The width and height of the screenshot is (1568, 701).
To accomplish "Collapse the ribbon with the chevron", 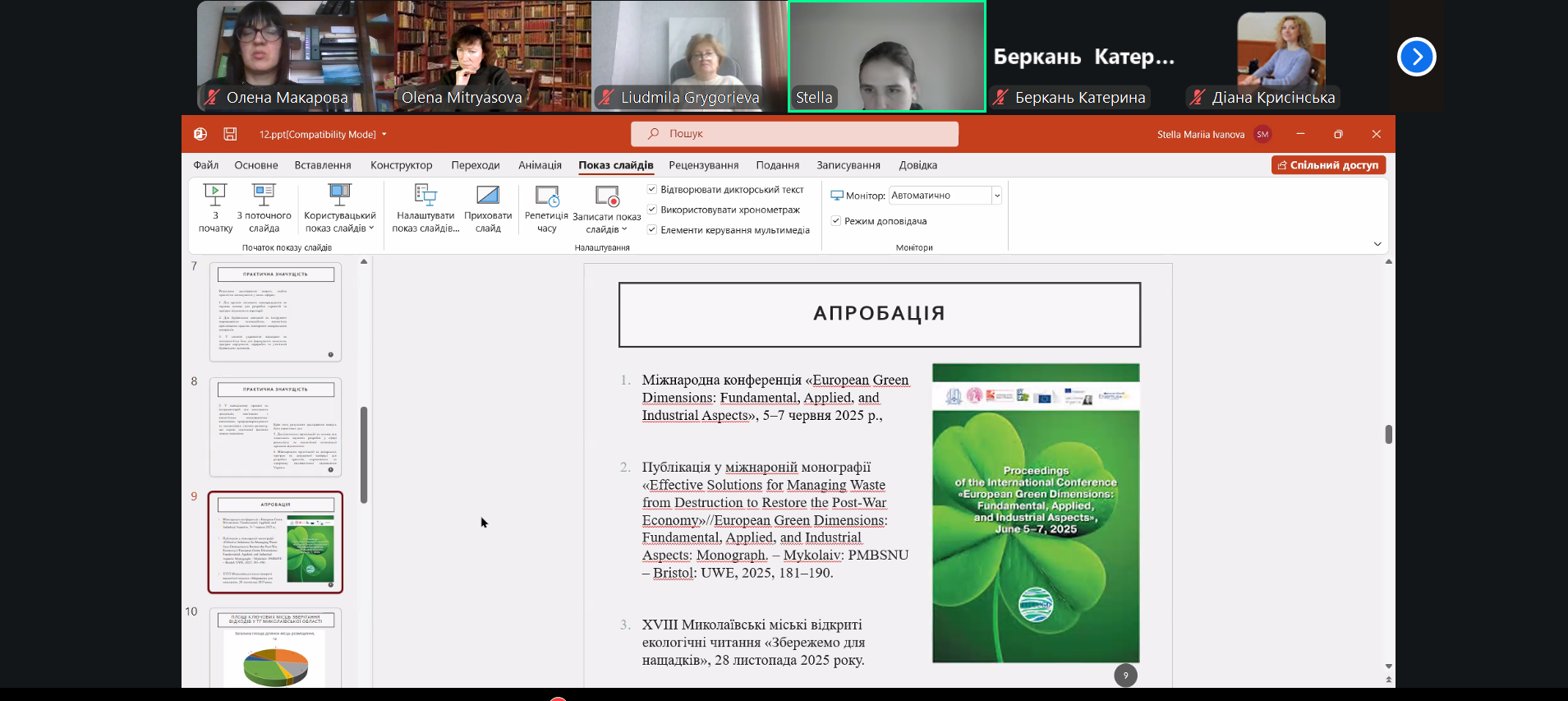I will click(x=1377, y=244).
